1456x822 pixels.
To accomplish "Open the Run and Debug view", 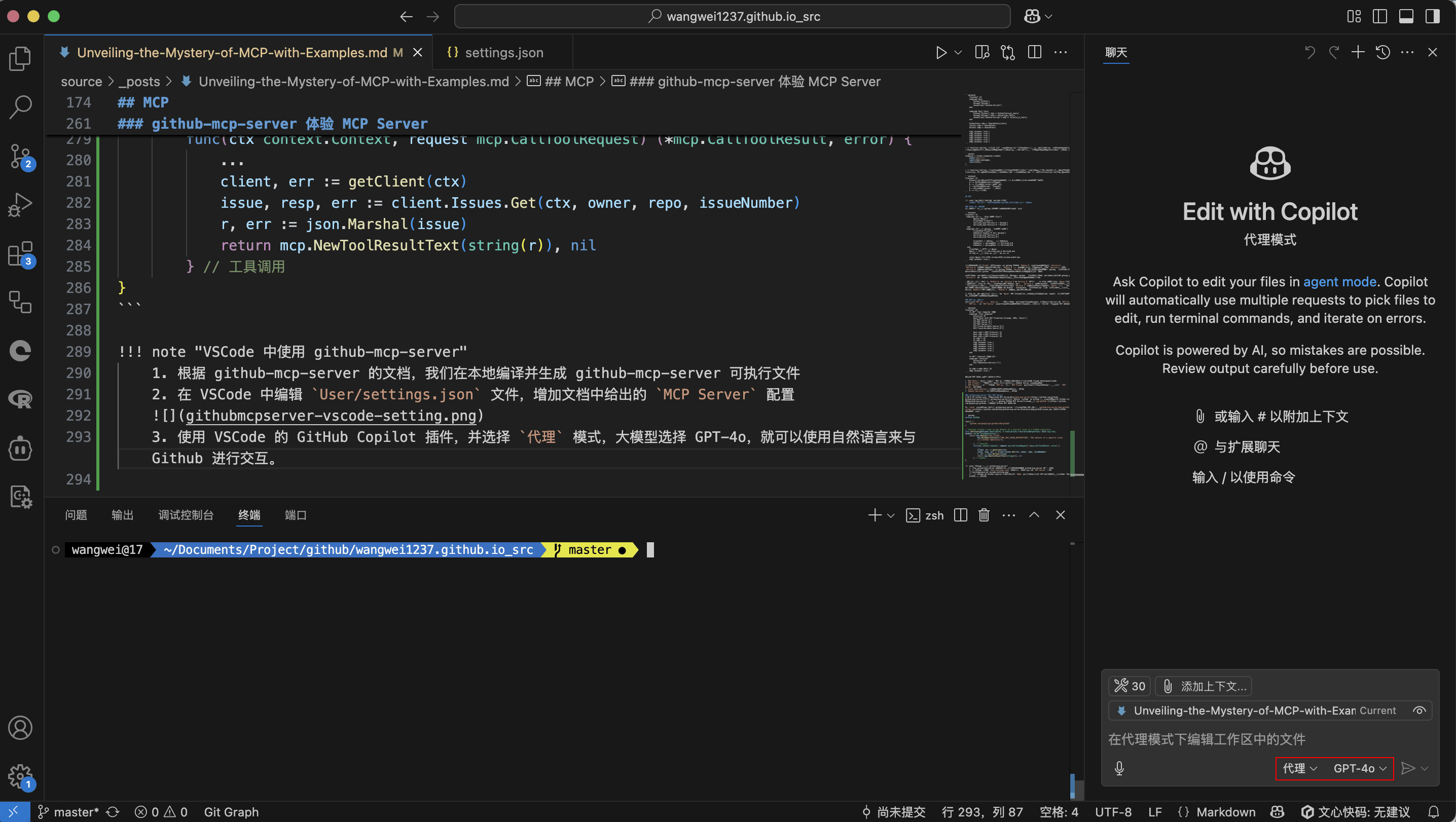I will [x=21, y=205].
